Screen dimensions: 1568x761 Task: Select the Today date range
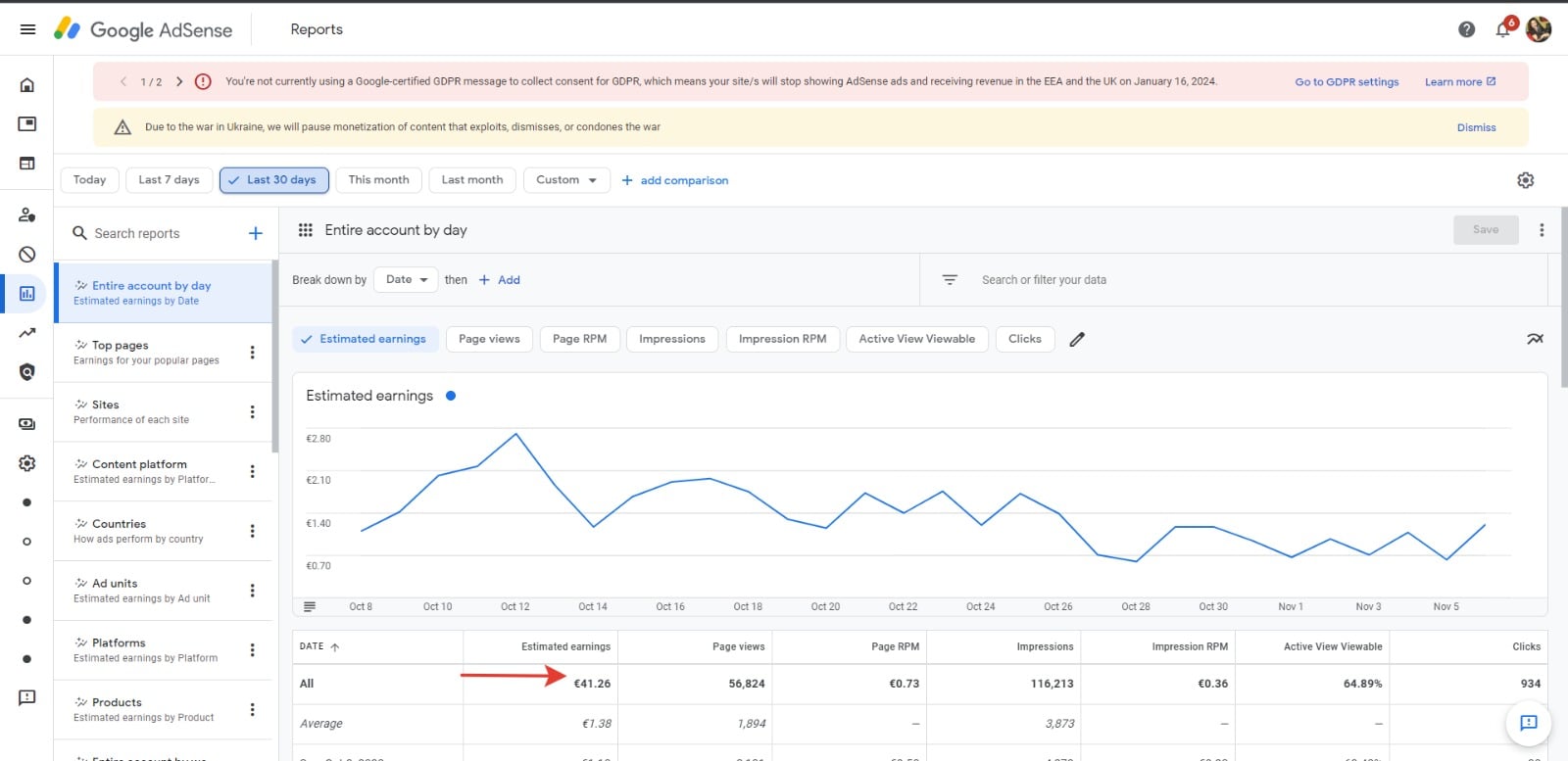(x=89, y=180)
